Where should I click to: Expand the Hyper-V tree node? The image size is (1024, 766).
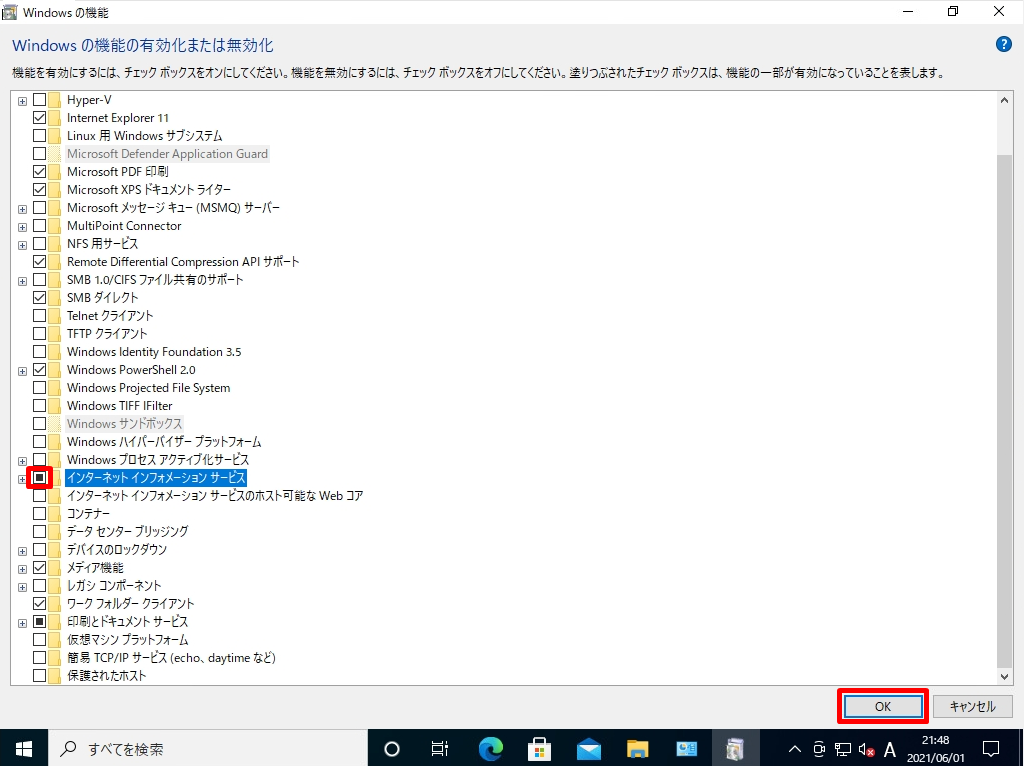pyautogui.click(x=22, y=101)
